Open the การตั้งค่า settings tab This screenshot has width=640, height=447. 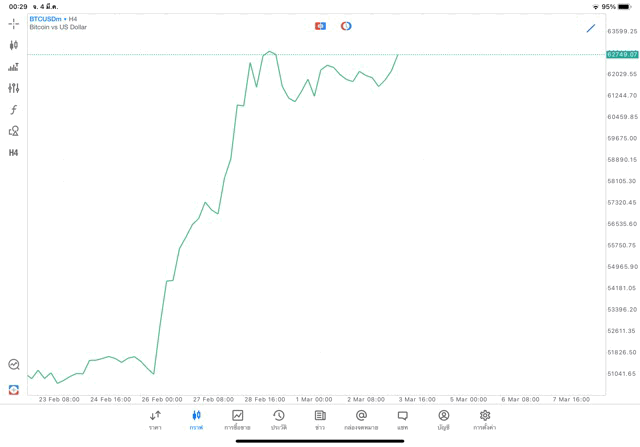click(x=485, y=420)
